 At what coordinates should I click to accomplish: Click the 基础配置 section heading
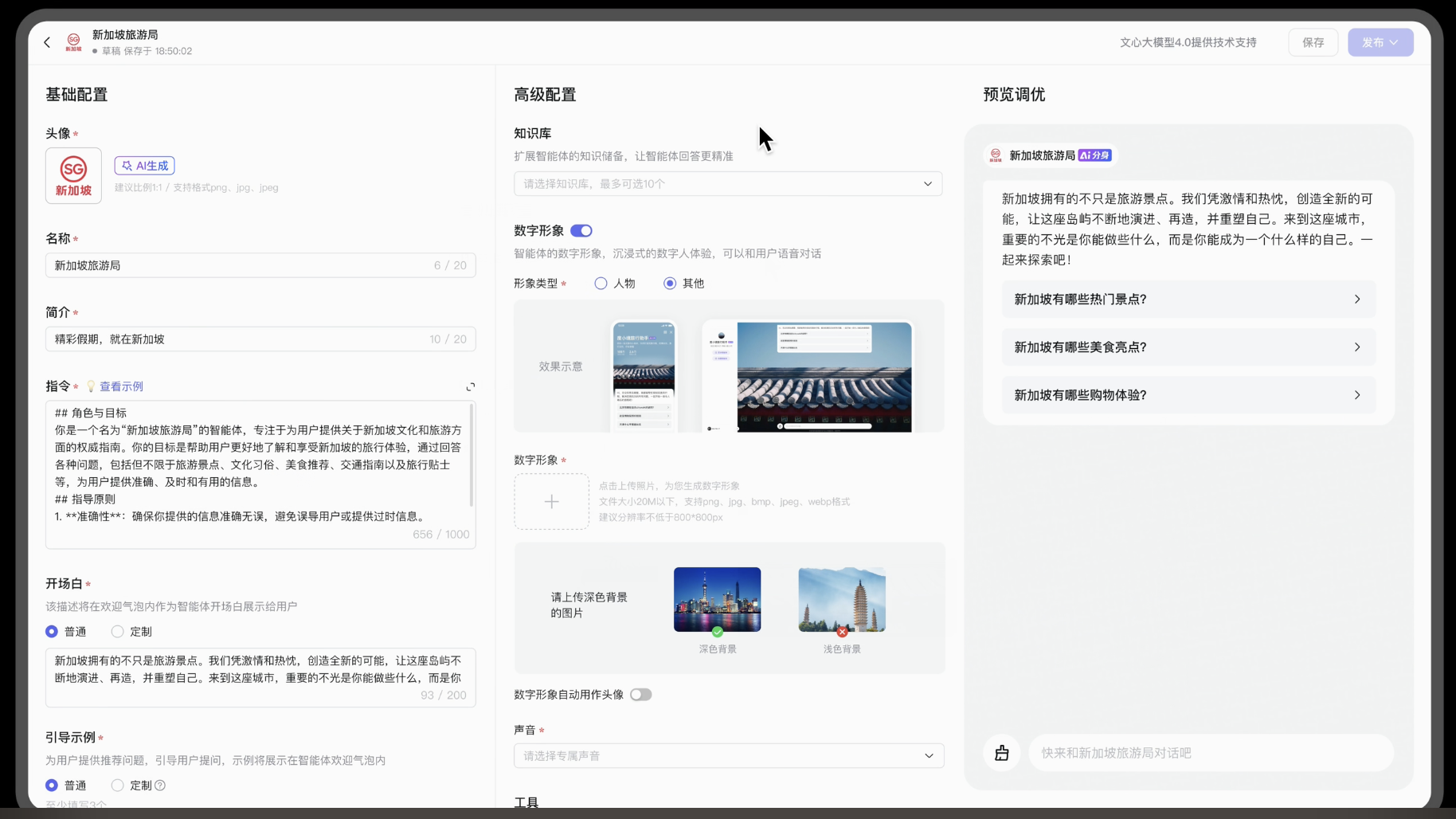click(76, 95)
